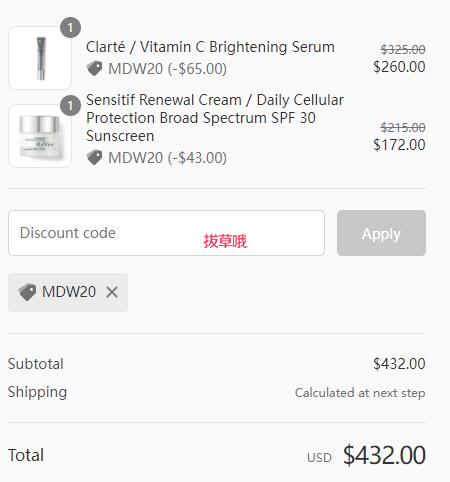Click the struck-through $325.00 original price
This screenshot has width=450, height=482.
(403, 50)
